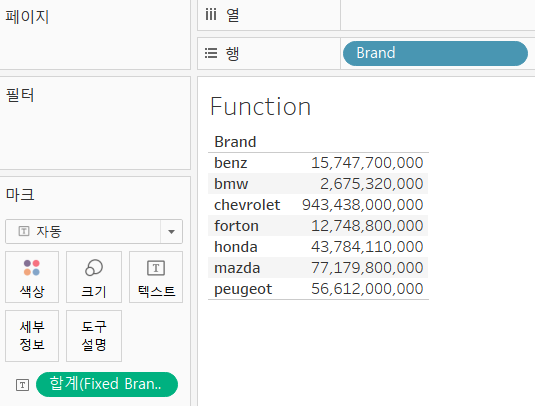535x406 pixels.
Task: Select the forton row label
Action: [x=236, y=226]
